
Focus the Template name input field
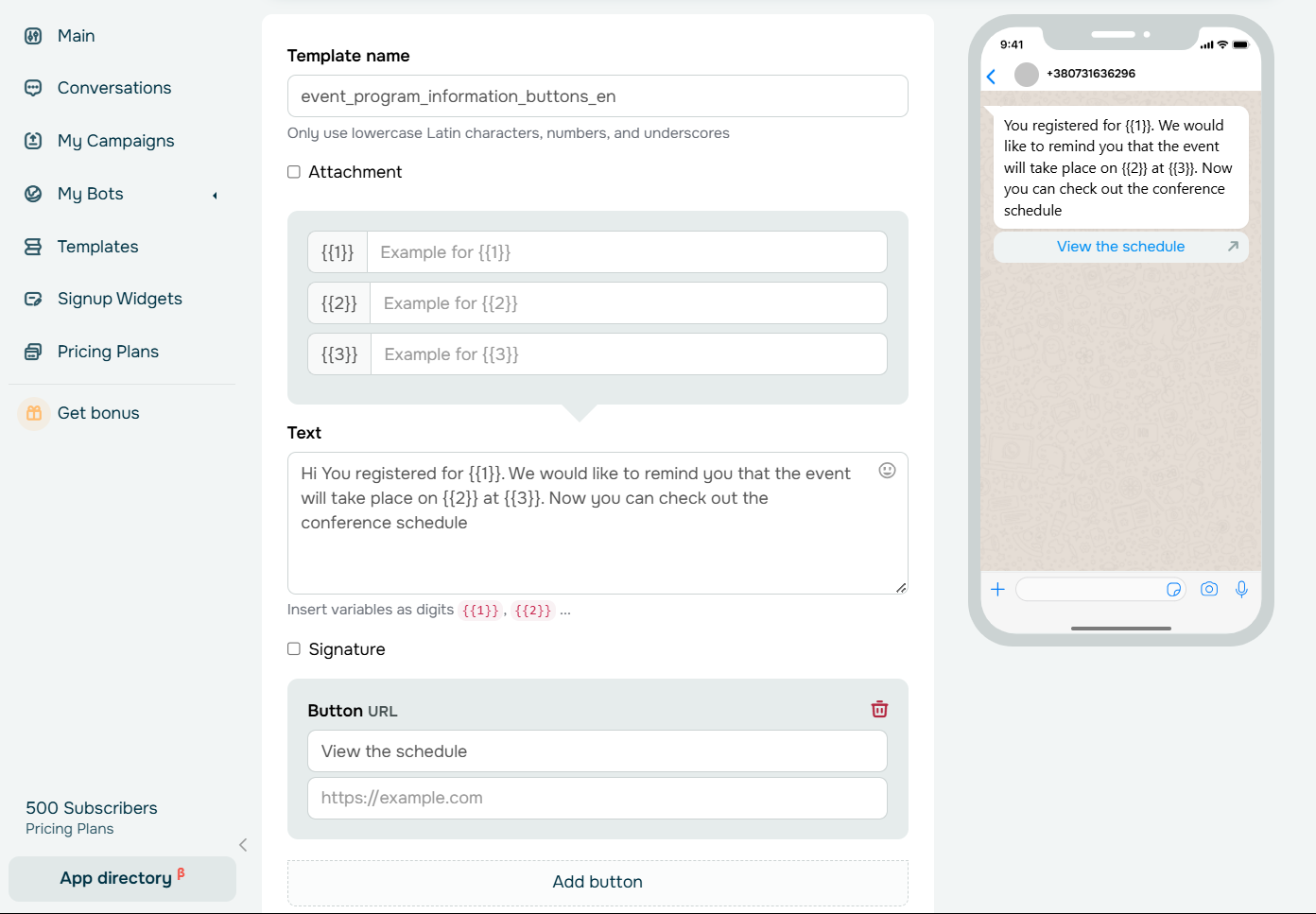click(597, 96)
